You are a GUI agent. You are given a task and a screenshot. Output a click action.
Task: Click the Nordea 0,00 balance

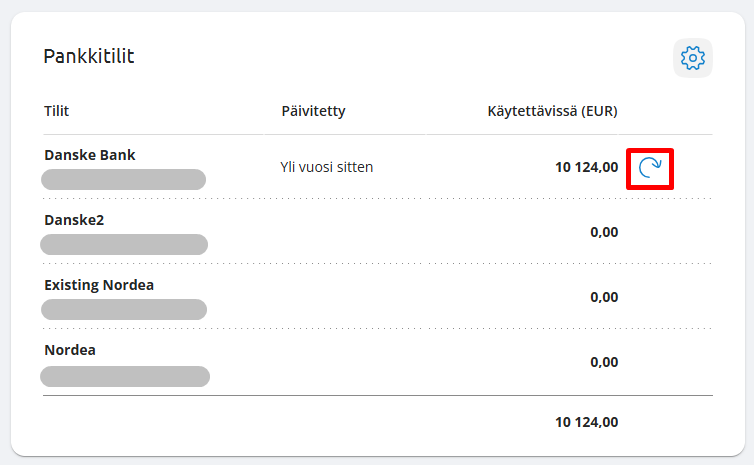pos(604,362)
